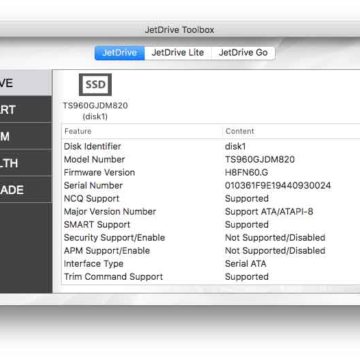
Task: Switch to JetDrive Lite tab
Action: (178, 53)
